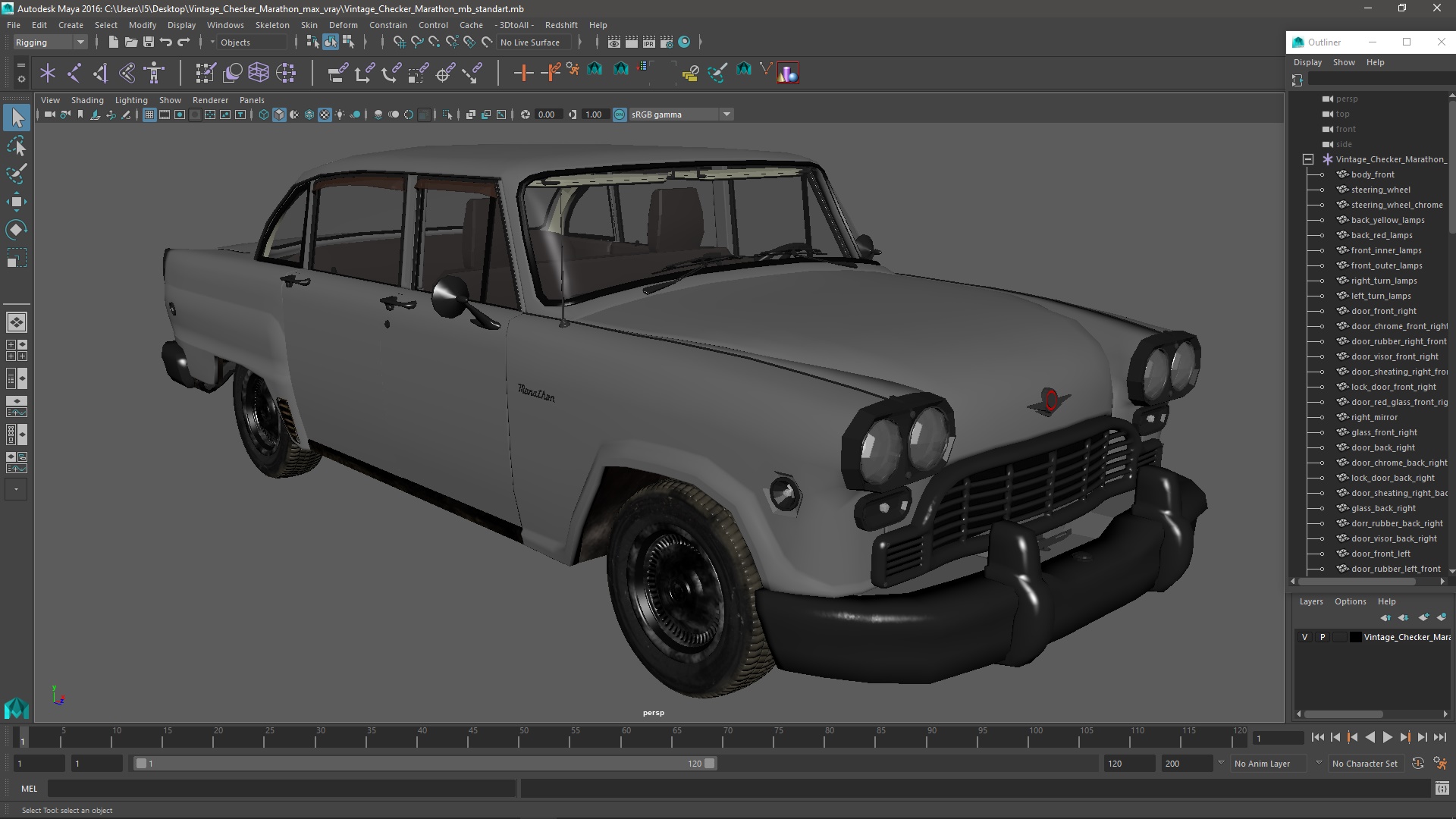Click the Lattice deformer shelf icon

[x=259, y=73]
